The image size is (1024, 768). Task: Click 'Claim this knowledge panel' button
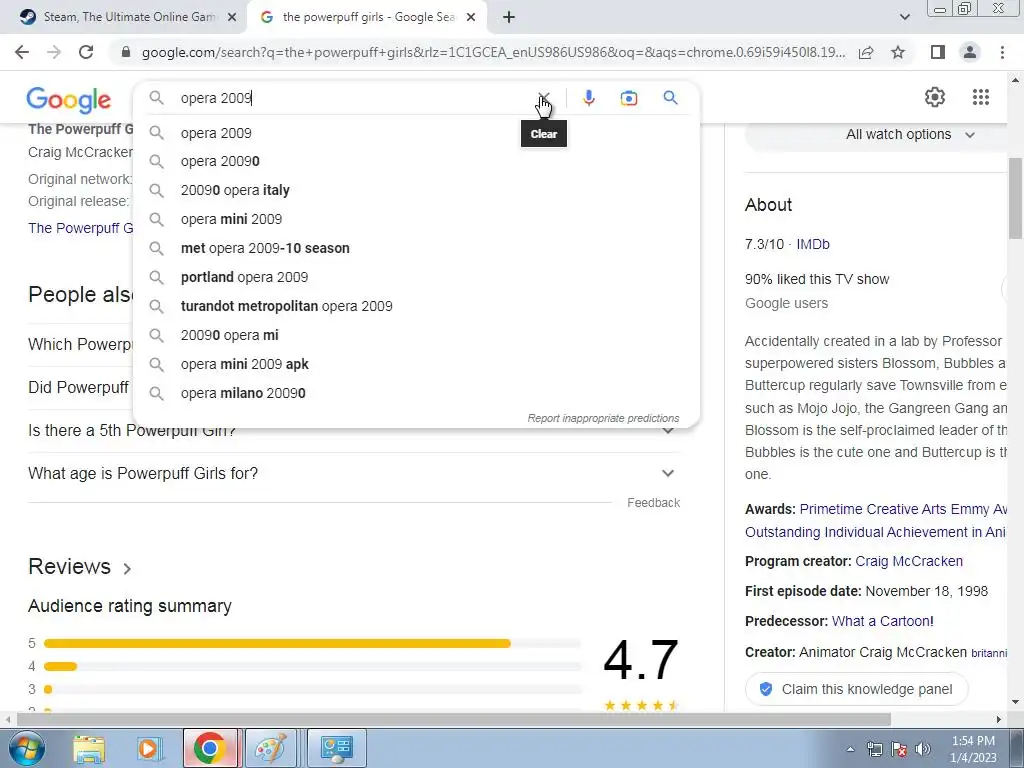coord(856,689)
